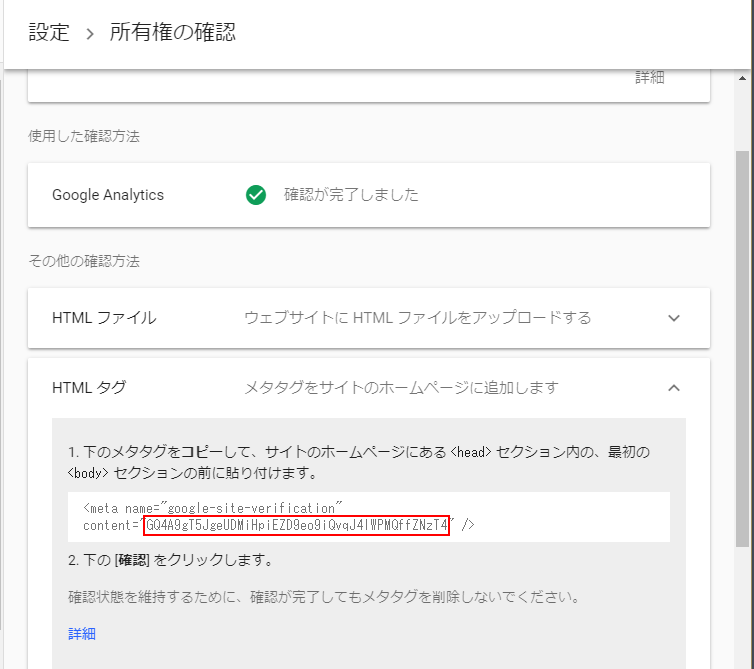
Task: Click the breadcrumb arrow separator icon
Action: click(x=89, y=34)
